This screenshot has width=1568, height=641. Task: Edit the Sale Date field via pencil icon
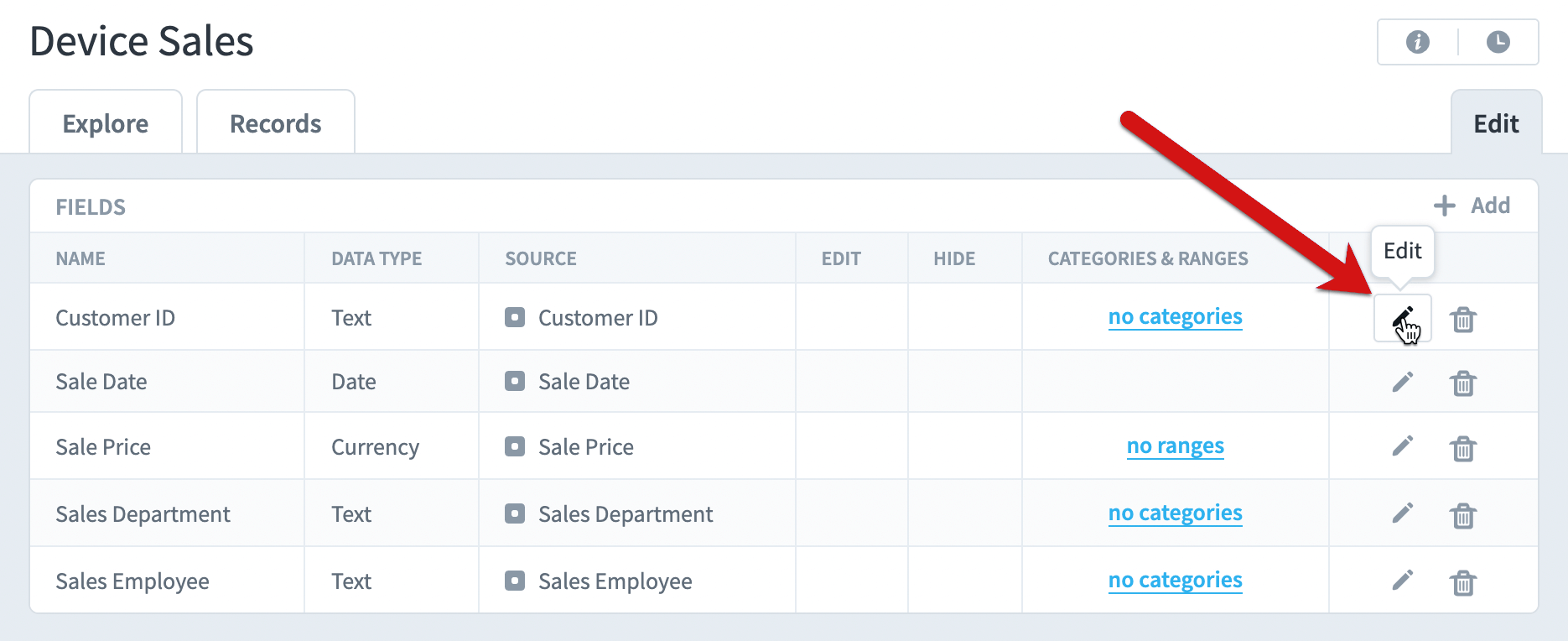[x=1403, y=382]
